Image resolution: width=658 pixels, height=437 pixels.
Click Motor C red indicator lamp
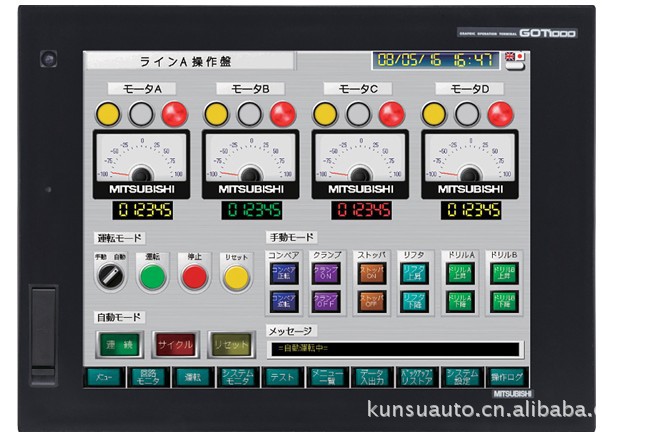(x=392, y=114)
